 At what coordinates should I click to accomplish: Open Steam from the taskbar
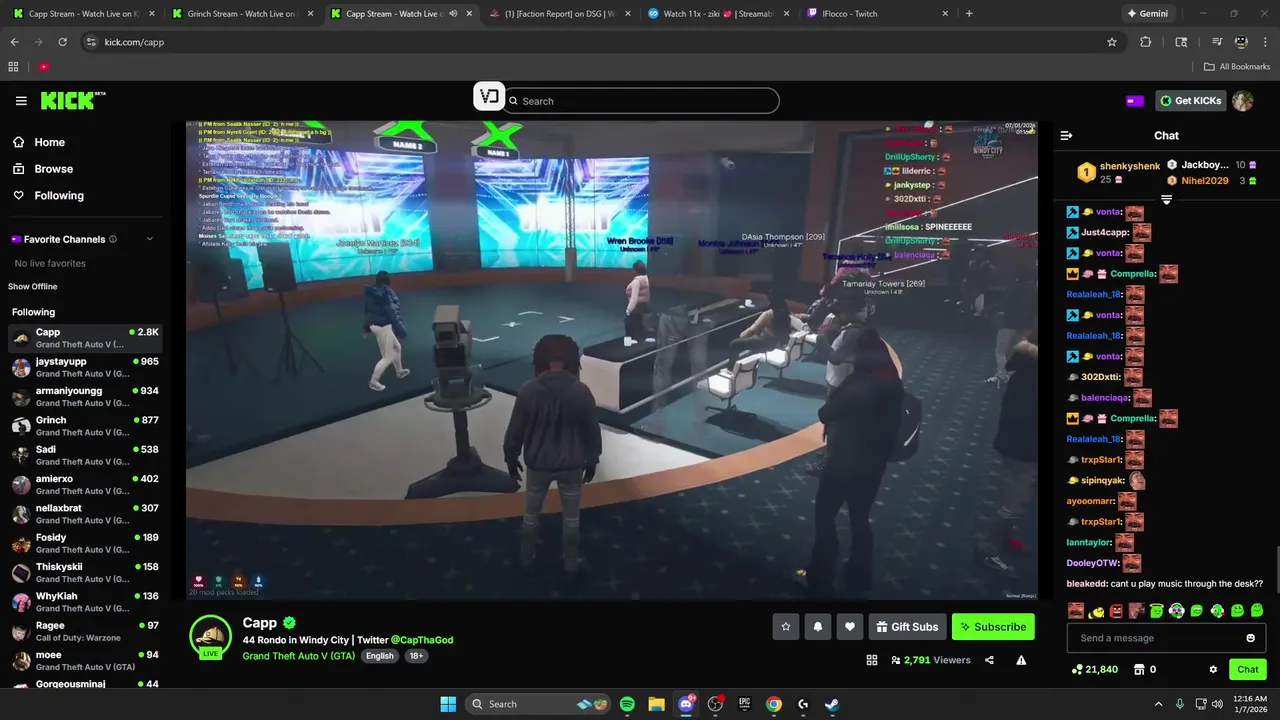(x=831, y=704)
